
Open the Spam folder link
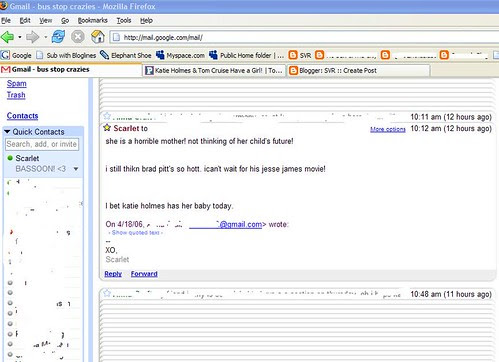pyautogui.click(x=17, y=83)
